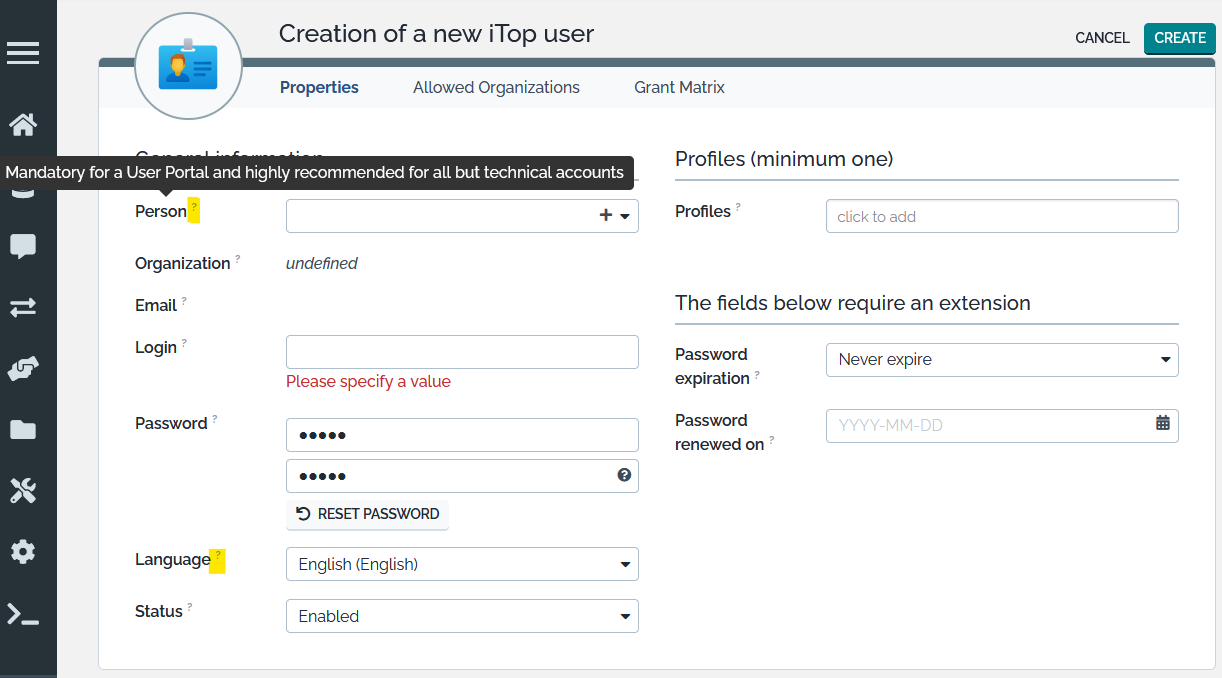1222x678 pixels.
Task: Open the wrench tools sidebar menu
Action: coord(23,490)
